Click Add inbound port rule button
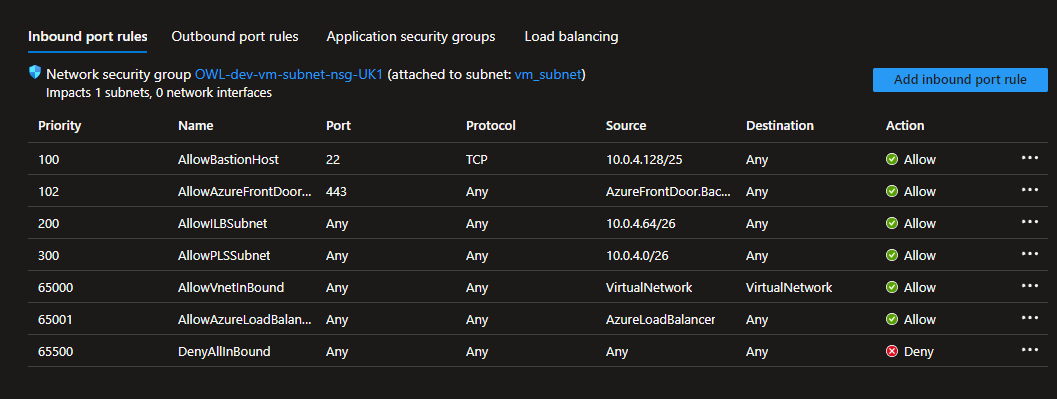Screen dimensions: 1057x399 point(960,80)
